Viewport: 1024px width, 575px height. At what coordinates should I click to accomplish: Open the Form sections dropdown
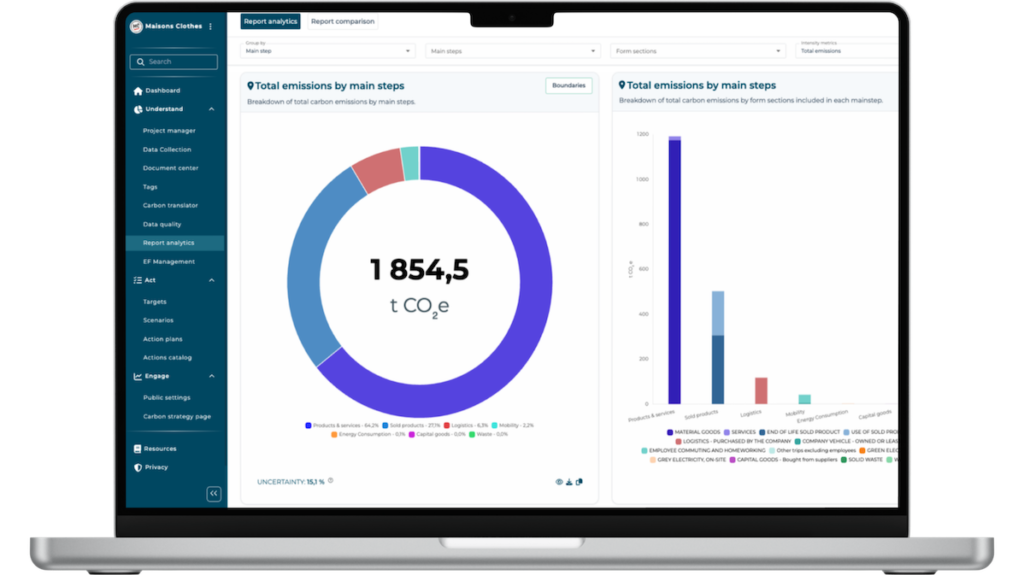point(696,50)
